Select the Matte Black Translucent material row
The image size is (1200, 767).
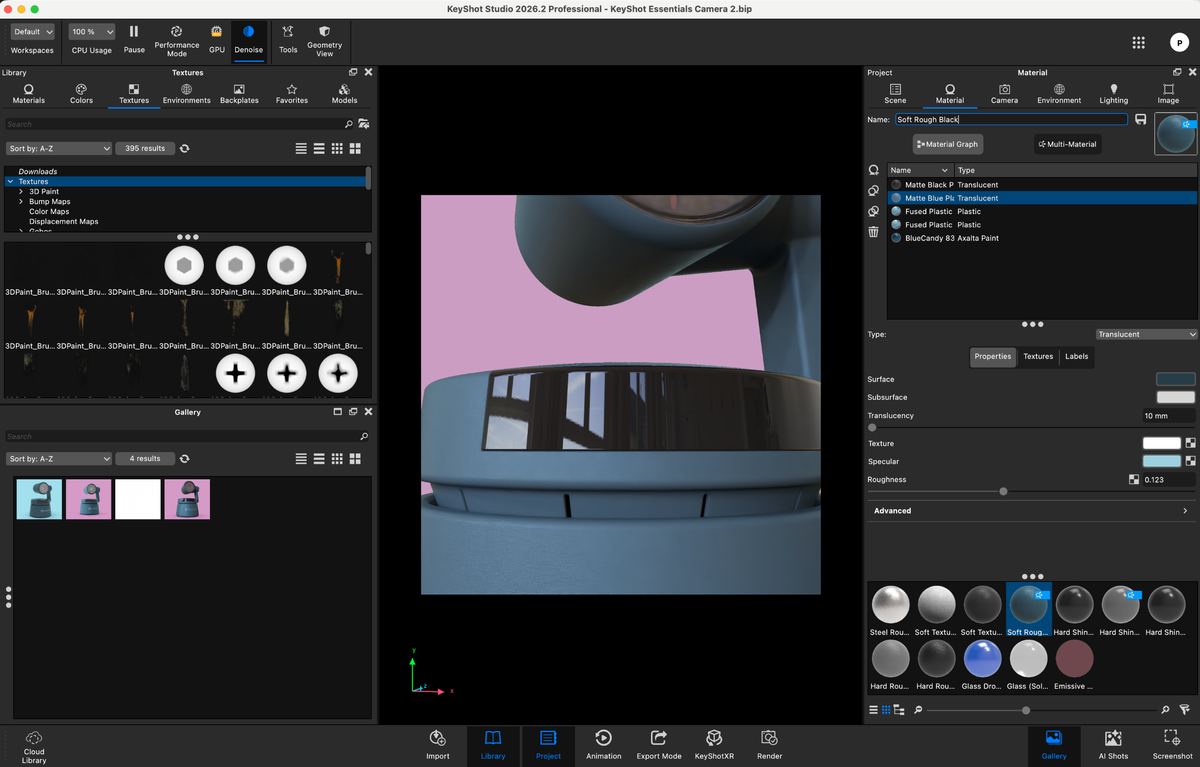point(1042,184)
